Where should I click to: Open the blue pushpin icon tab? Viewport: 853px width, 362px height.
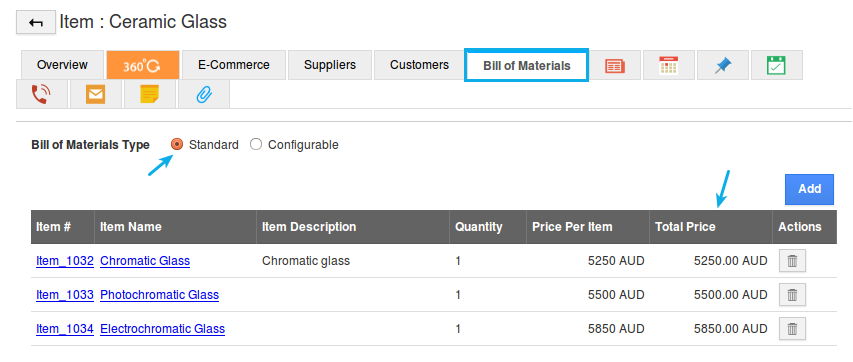[x=723, y=65]
